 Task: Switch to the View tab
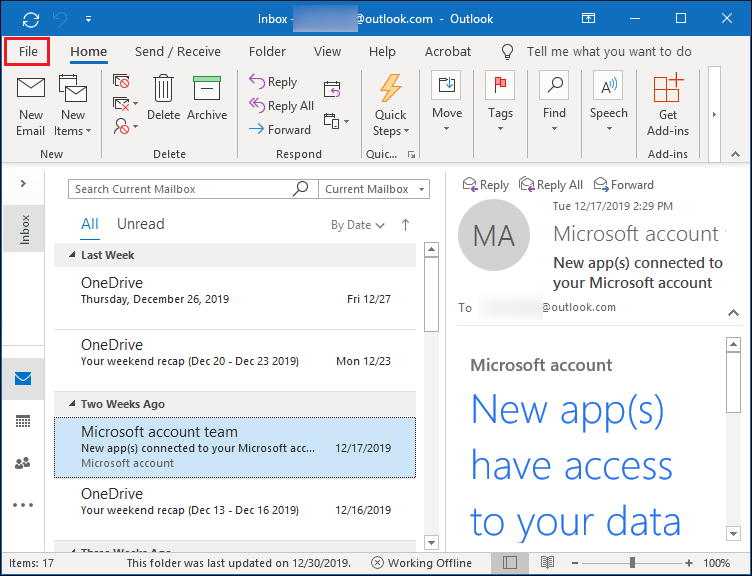[327, 51]
